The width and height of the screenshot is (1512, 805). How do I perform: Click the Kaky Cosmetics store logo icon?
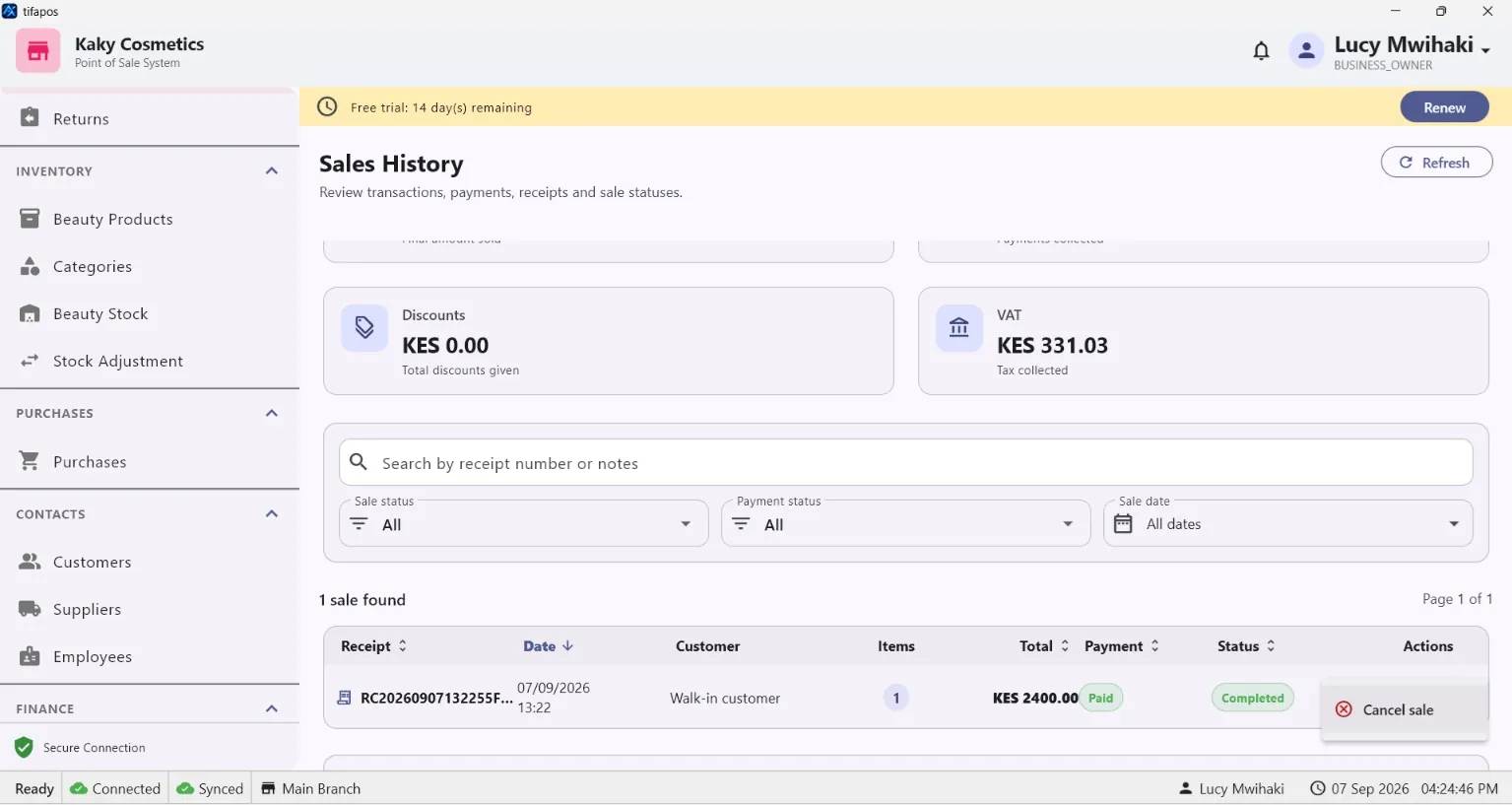click(x=38, y=50)
